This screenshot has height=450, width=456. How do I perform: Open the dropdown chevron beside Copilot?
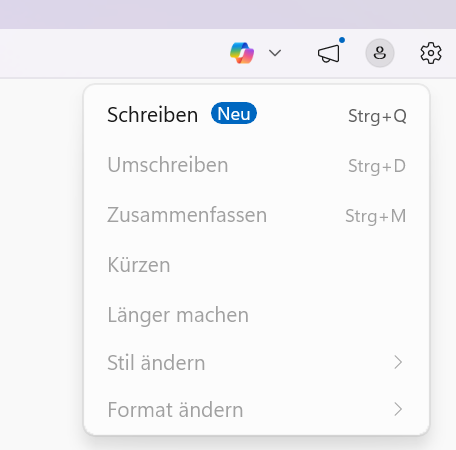coord(275,53)
